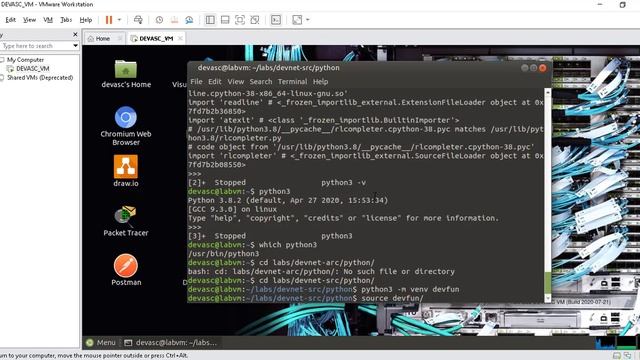
Task: Close the terminal window
Action: 542,68
